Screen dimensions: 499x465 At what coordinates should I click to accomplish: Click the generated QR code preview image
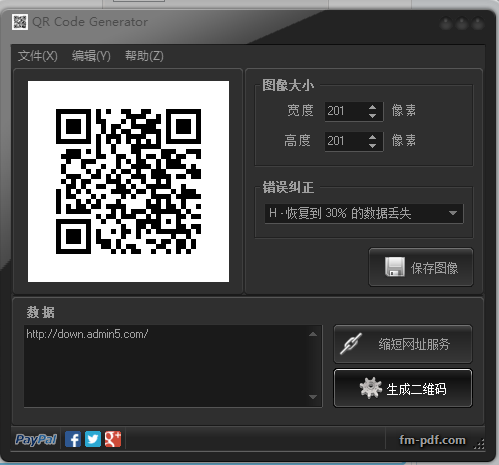click(x=128, y=181)
